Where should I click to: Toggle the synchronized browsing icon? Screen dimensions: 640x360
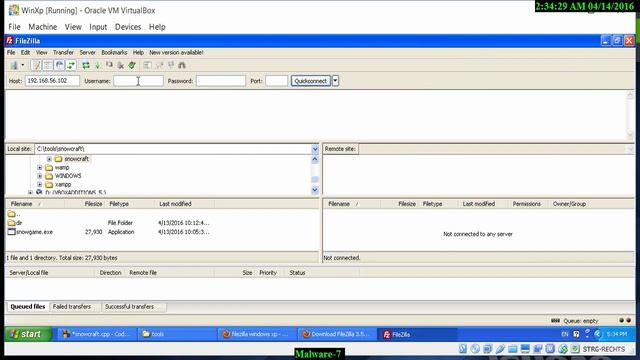click(x=171, y=65)
